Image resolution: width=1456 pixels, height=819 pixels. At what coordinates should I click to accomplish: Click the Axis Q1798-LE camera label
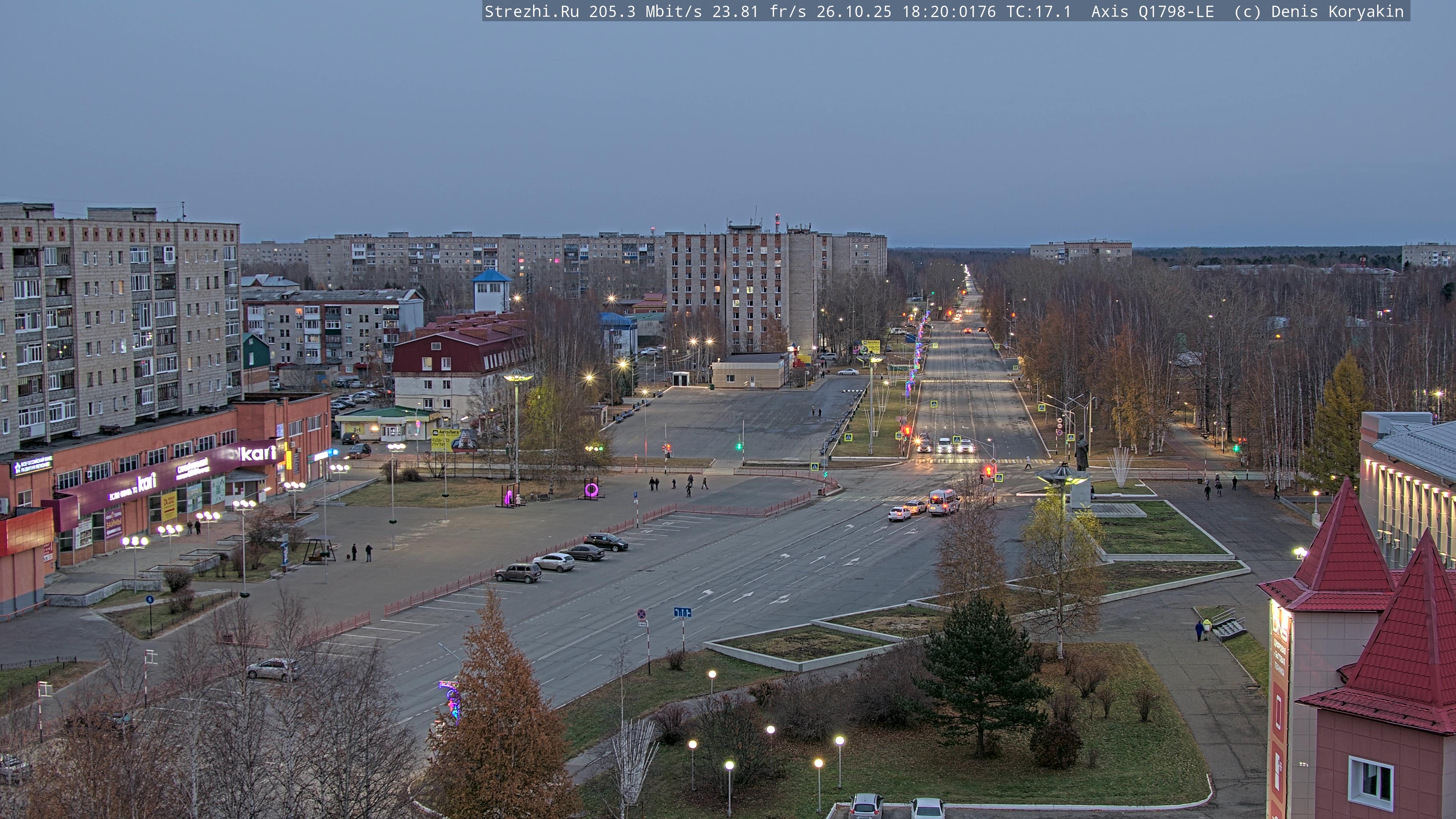tap(1152, 12)
